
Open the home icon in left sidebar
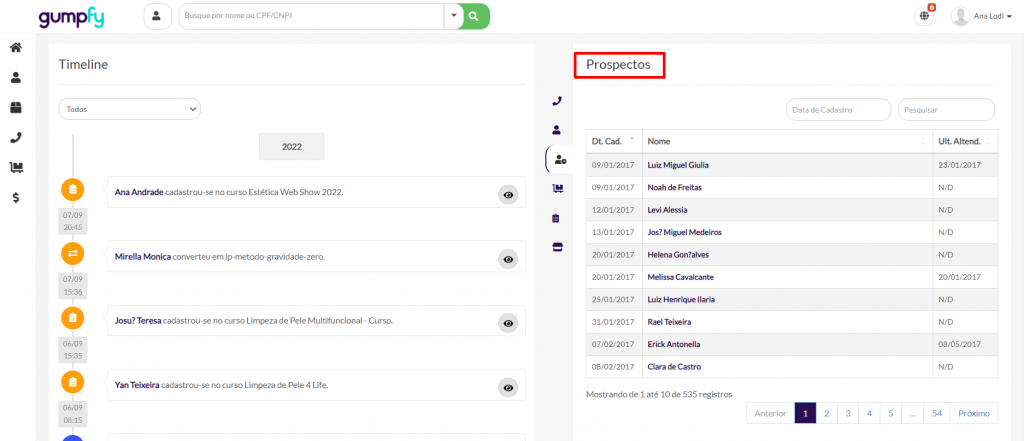pos(16,47)
